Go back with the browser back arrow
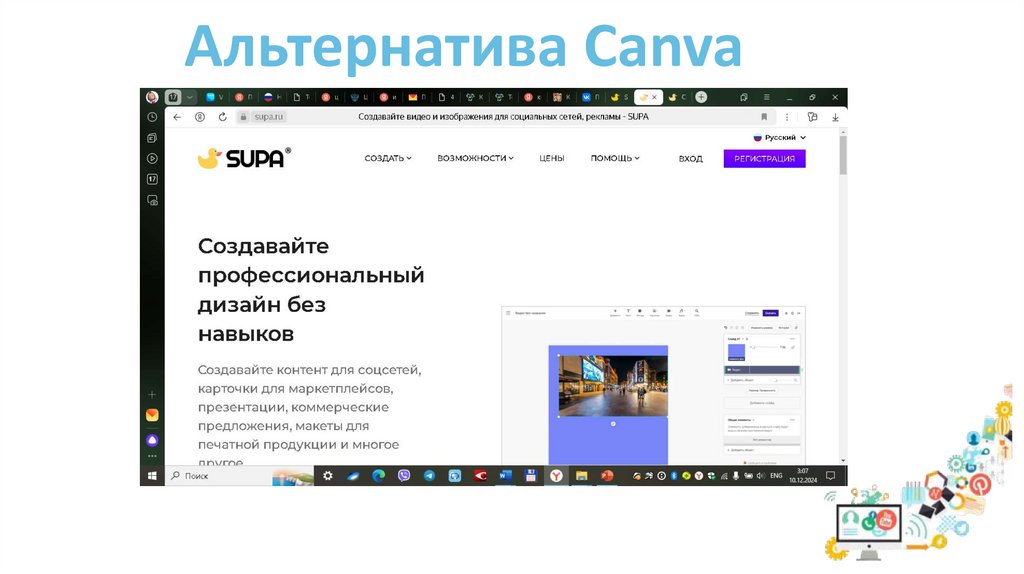This screenshot has height=574, width=1024. point(177,117)
